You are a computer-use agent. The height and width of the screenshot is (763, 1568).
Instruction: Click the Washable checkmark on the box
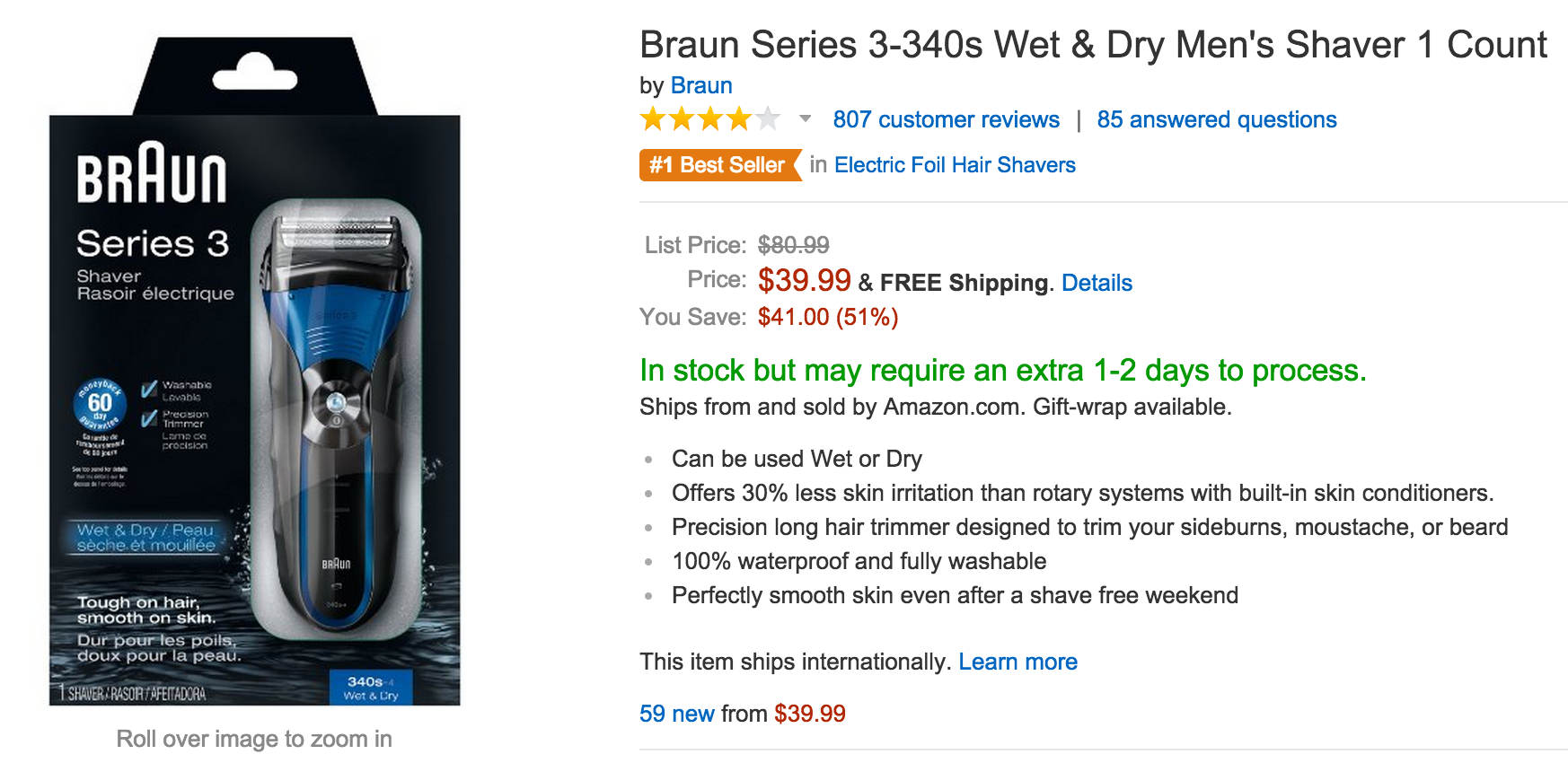click(149, 389)
